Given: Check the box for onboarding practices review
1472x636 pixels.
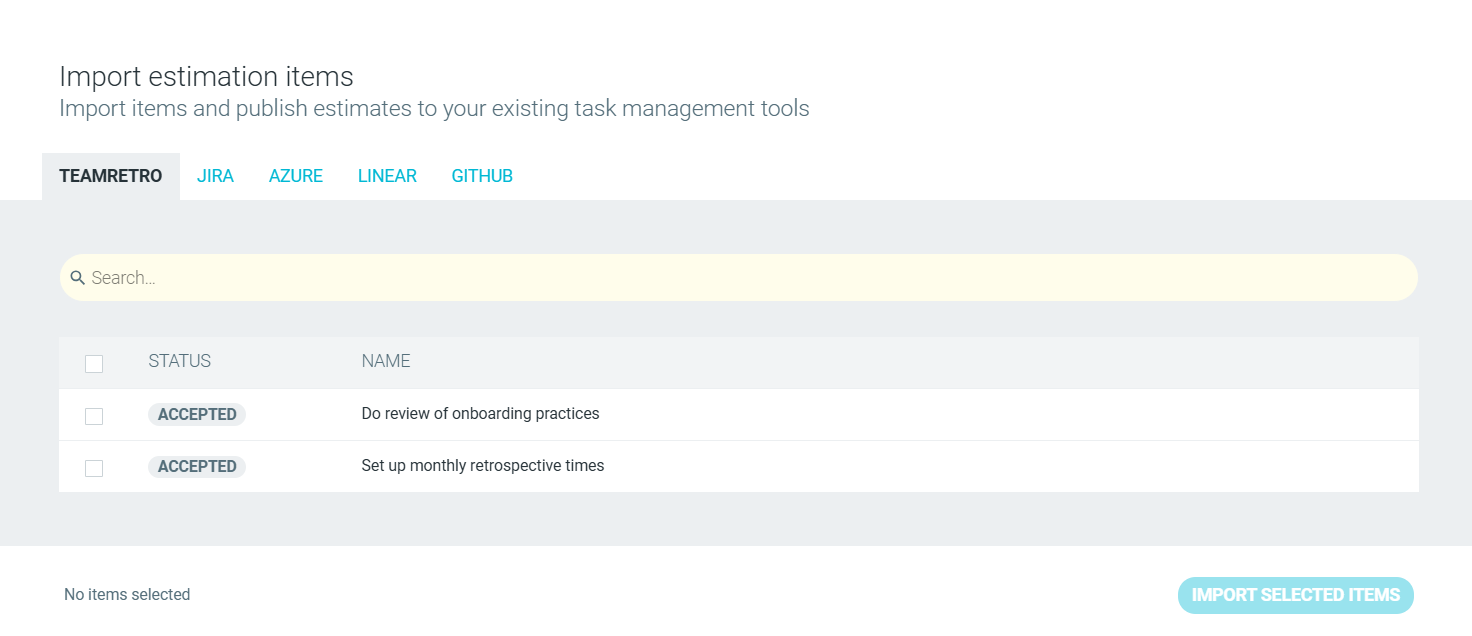Looking at the screenshot, I should click(x=94, y=416).
